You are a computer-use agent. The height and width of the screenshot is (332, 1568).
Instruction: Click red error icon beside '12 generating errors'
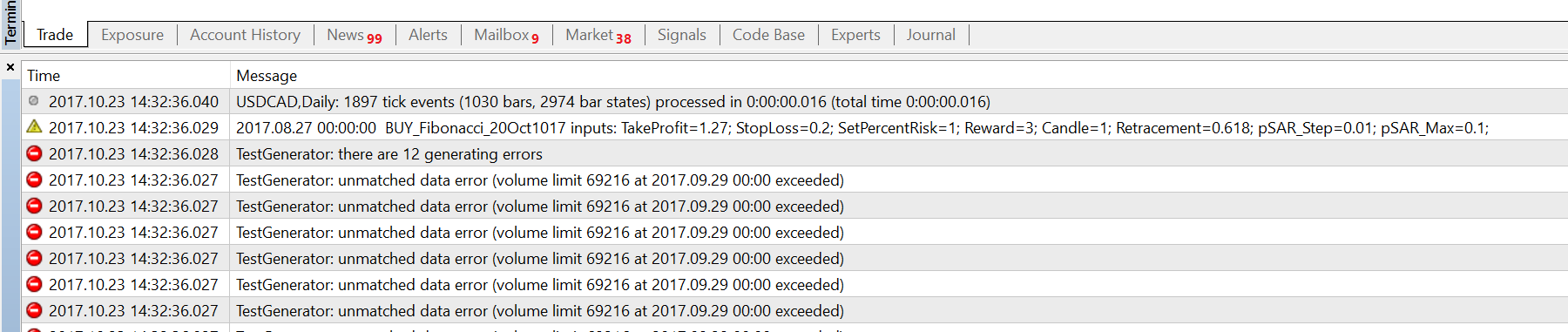tap(34, 153)
